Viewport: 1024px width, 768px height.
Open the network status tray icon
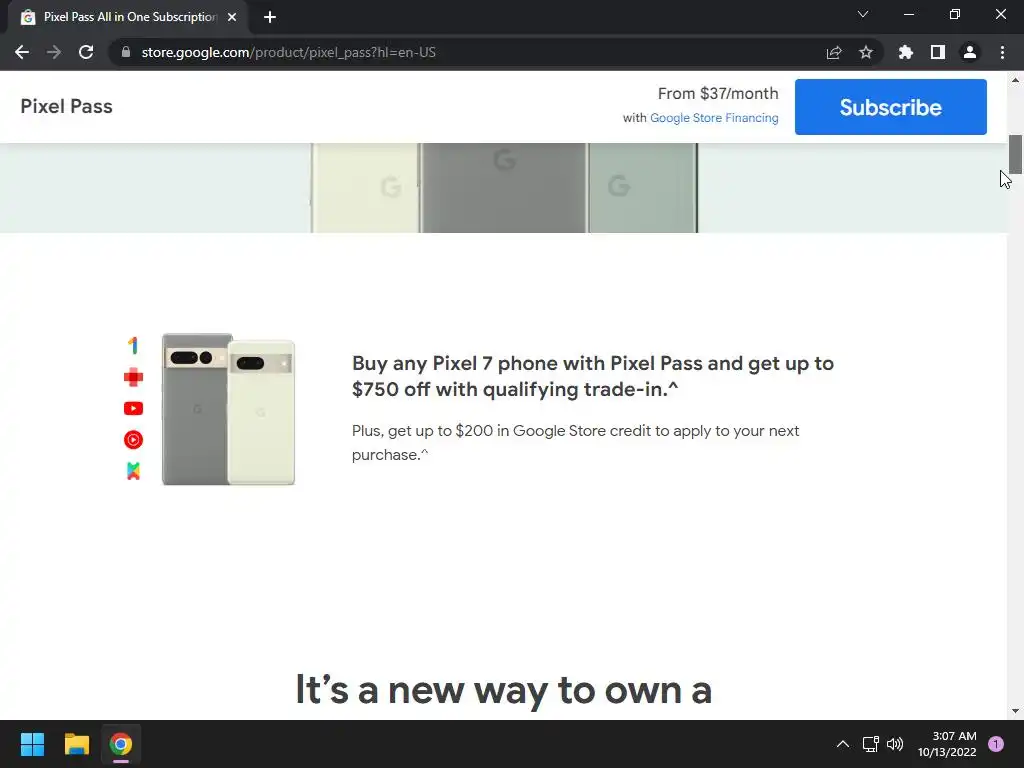coord(871,744)
